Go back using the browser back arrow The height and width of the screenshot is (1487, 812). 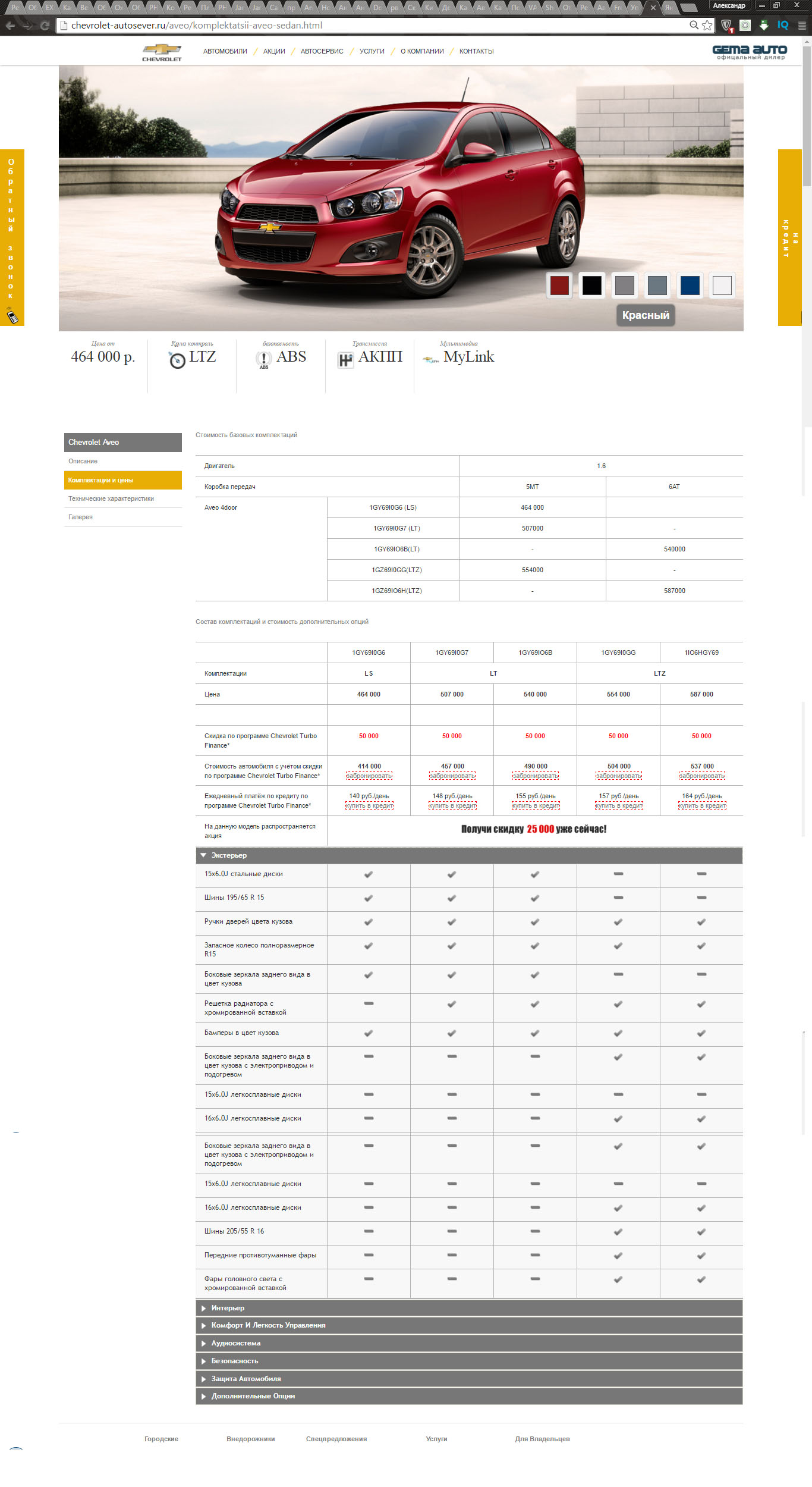[10, 26]
